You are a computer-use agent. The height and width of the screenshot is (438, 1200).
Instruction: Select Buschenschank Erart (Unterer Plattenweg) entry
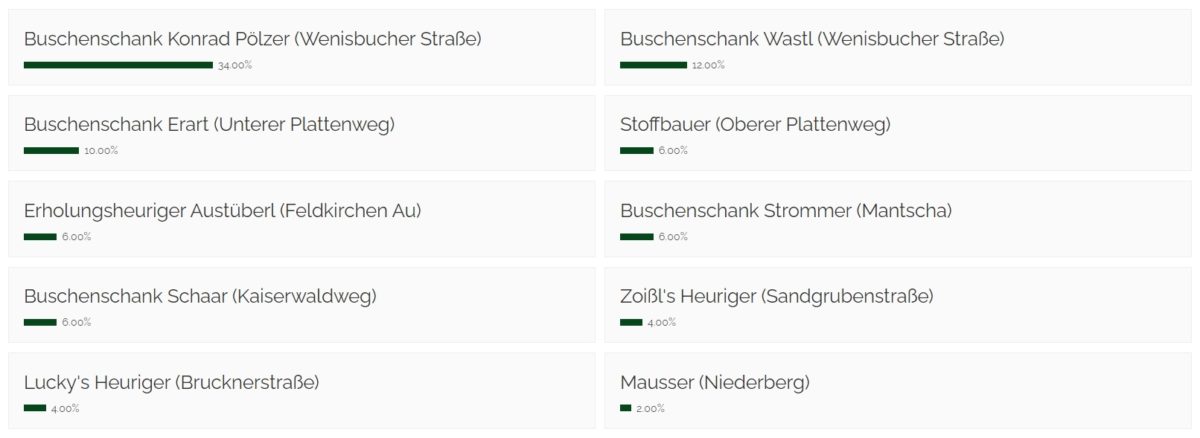tap(301, 134)
